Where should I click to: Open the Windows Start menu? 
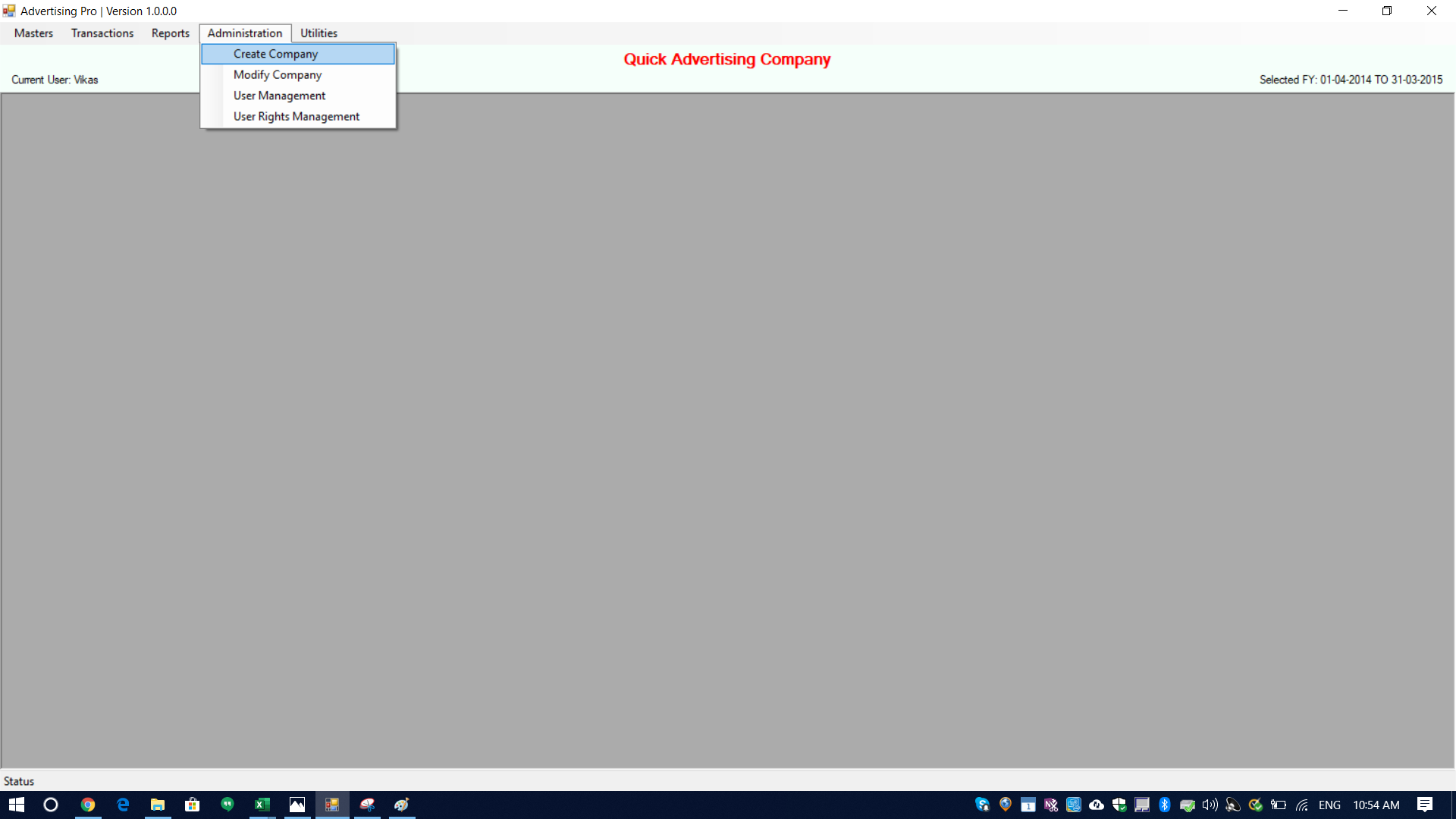click(17, 805)
